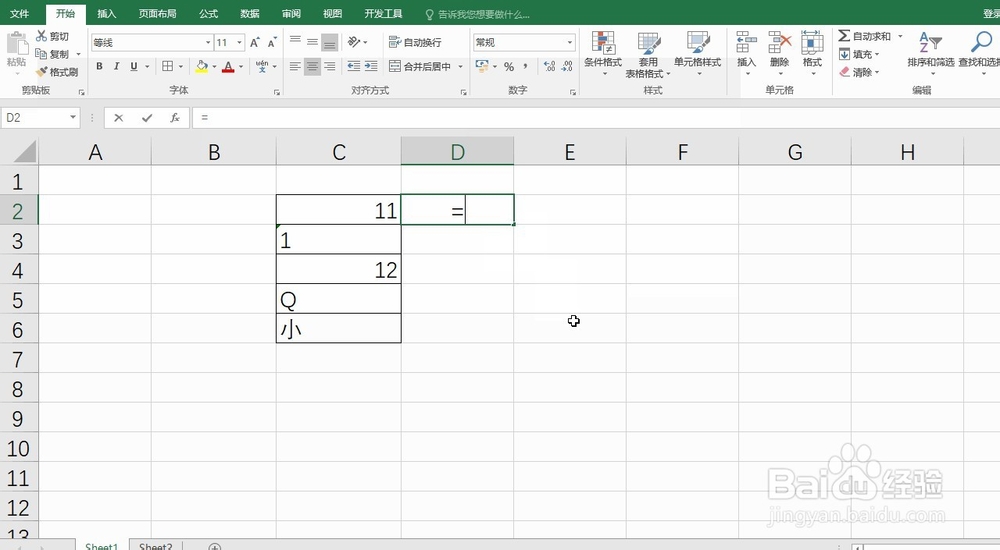Click the accounting number format icon

482,66
